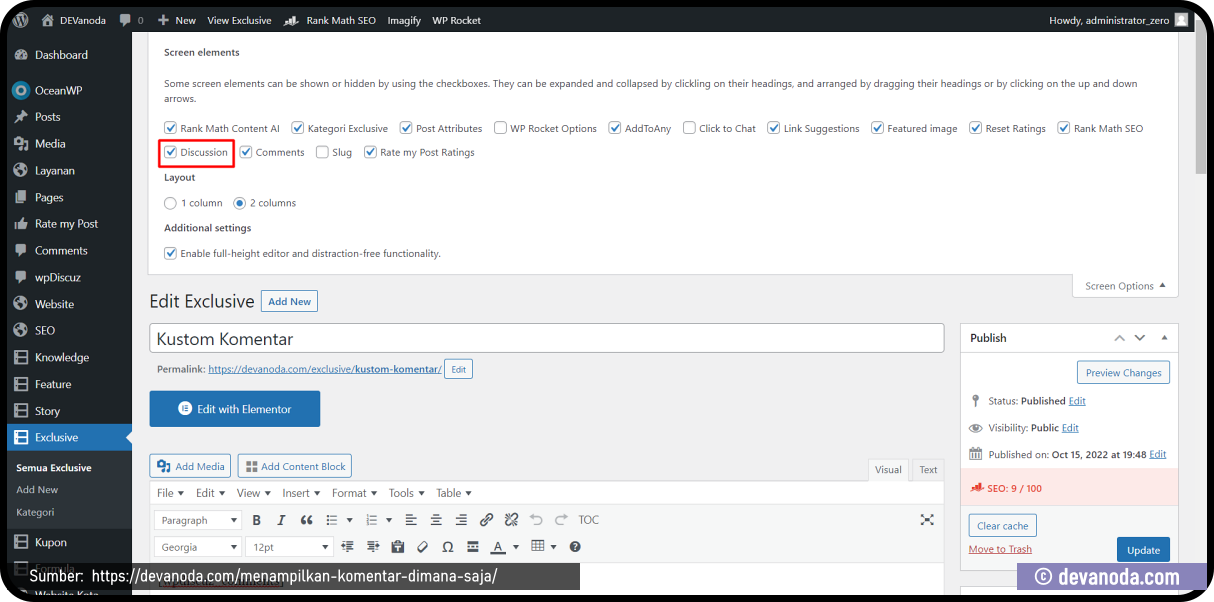Enable WP Rocket Options checkbox
This screenshot has width=1214, height=602.
[x=500, y=128]
